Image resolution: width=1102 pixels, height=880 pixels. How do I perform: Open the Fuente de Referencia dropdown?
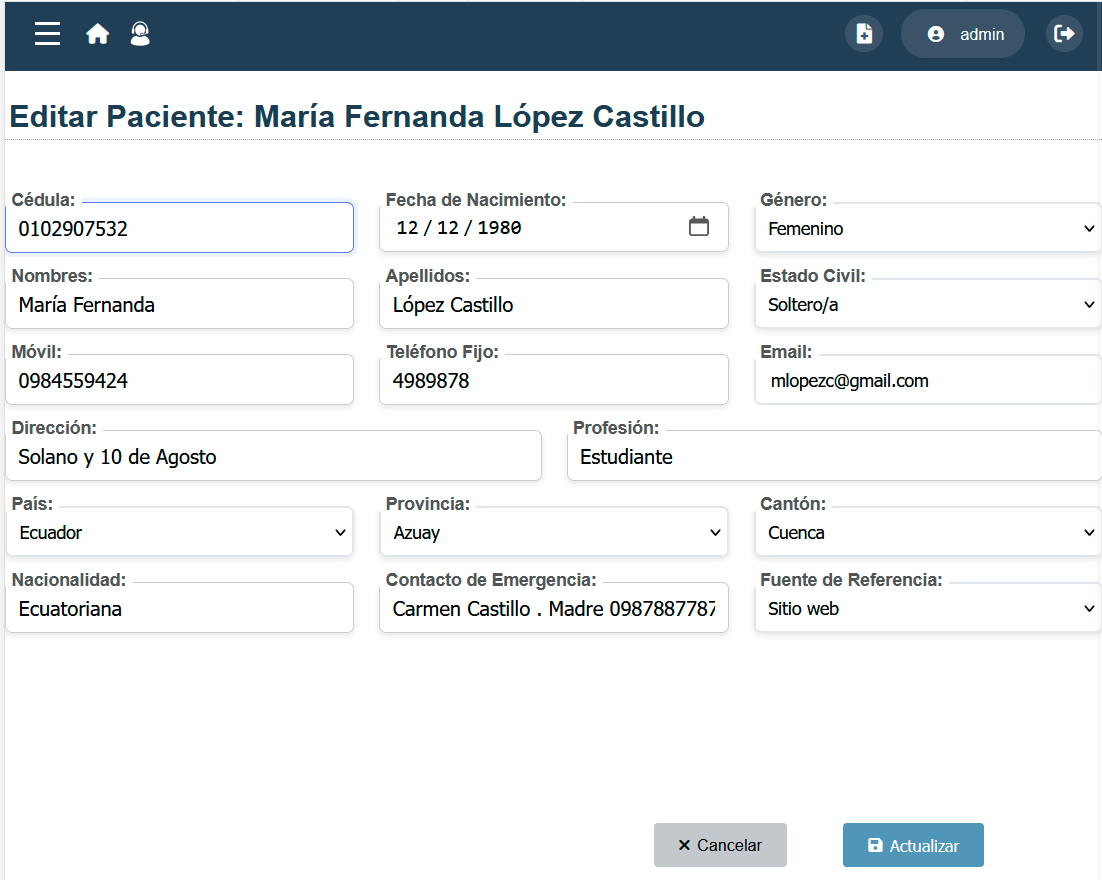click(x=928, y=608)
